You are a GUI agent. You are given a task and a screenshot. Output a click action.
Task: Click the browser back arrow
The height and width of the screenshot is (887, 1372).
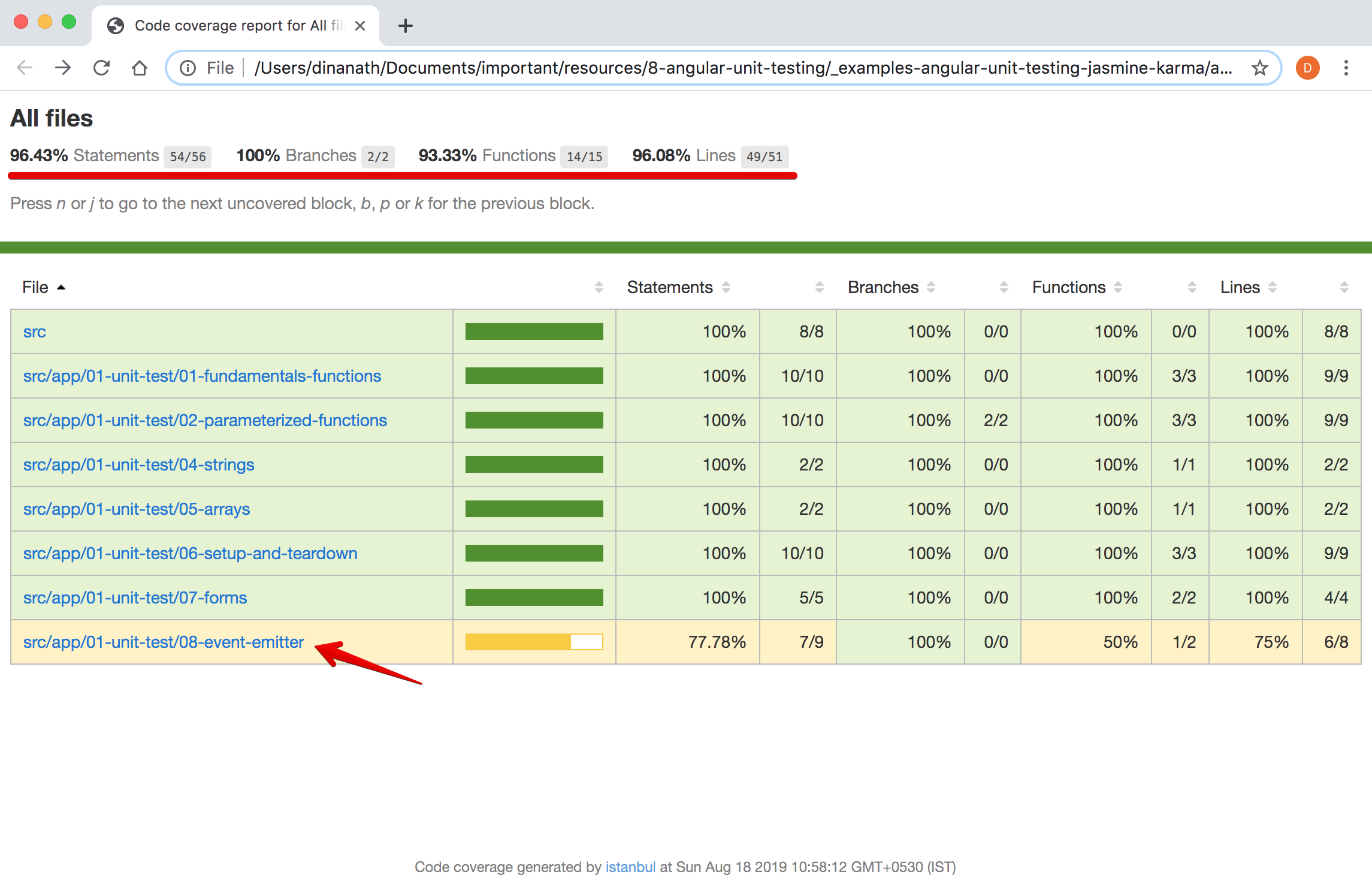tap(25, 68)
